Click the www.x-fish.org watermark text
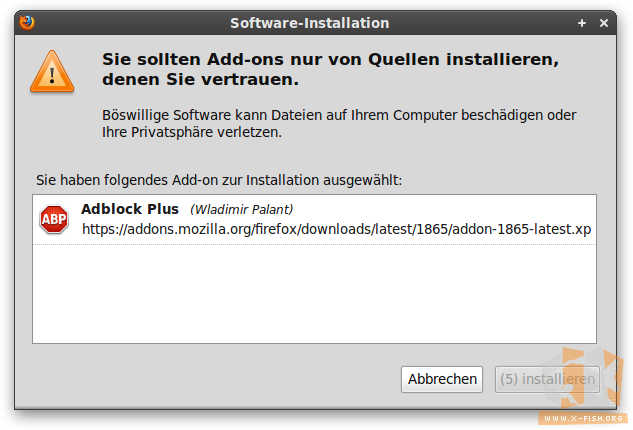This screenshot has width=633, height=430. [583, 418]
